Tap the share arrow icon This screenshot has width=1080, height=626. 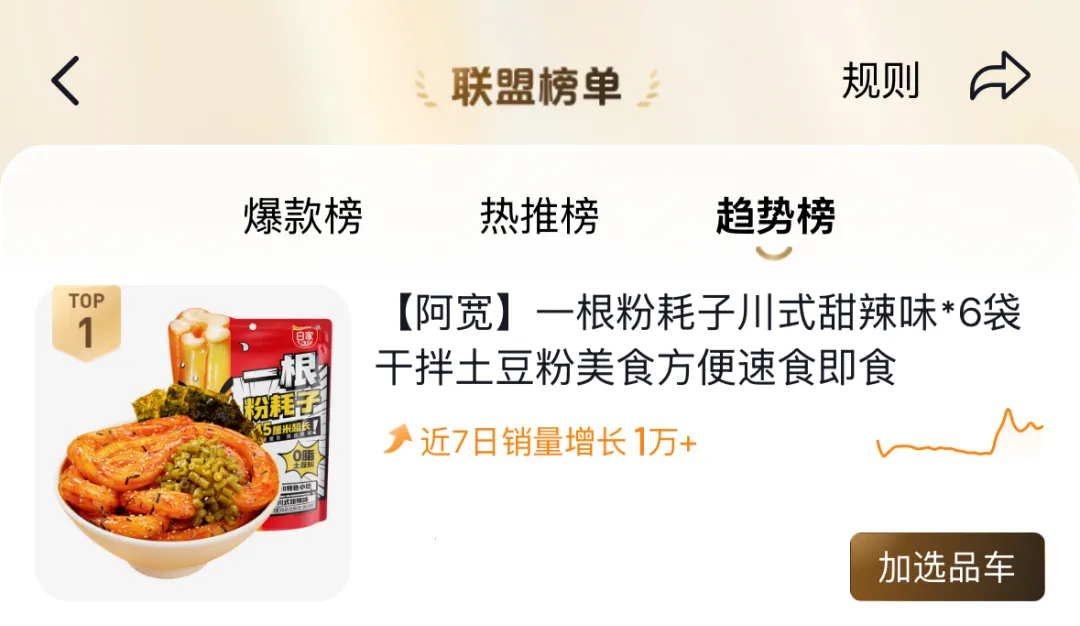[1000, 76]
